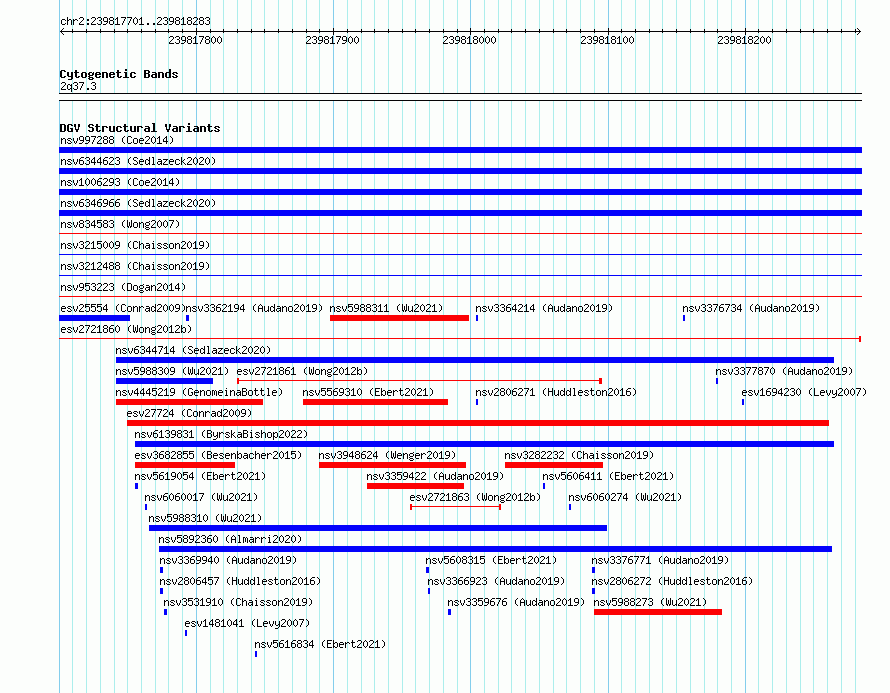Click the nsv3948624 red bar
Screen dimensions: 890x693
[392, 465]
